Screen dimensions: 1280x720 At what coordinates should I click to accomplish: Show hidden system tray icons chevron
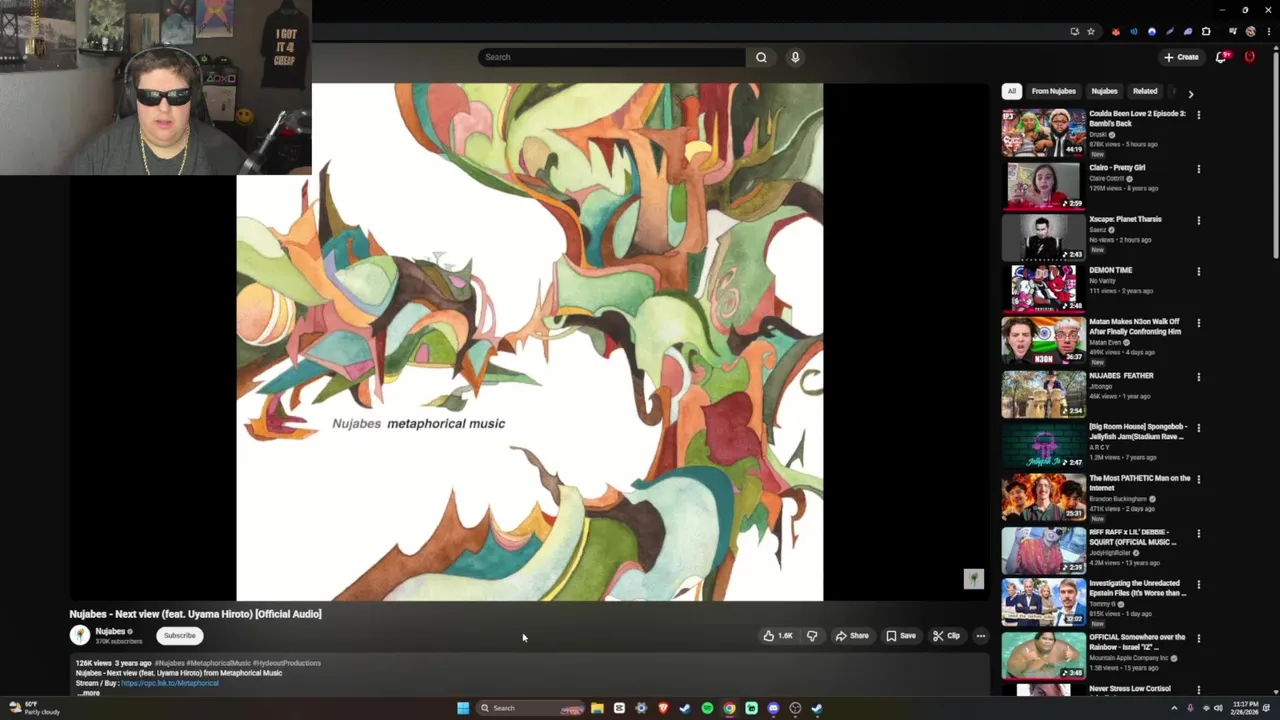(x=1174, y=708)
